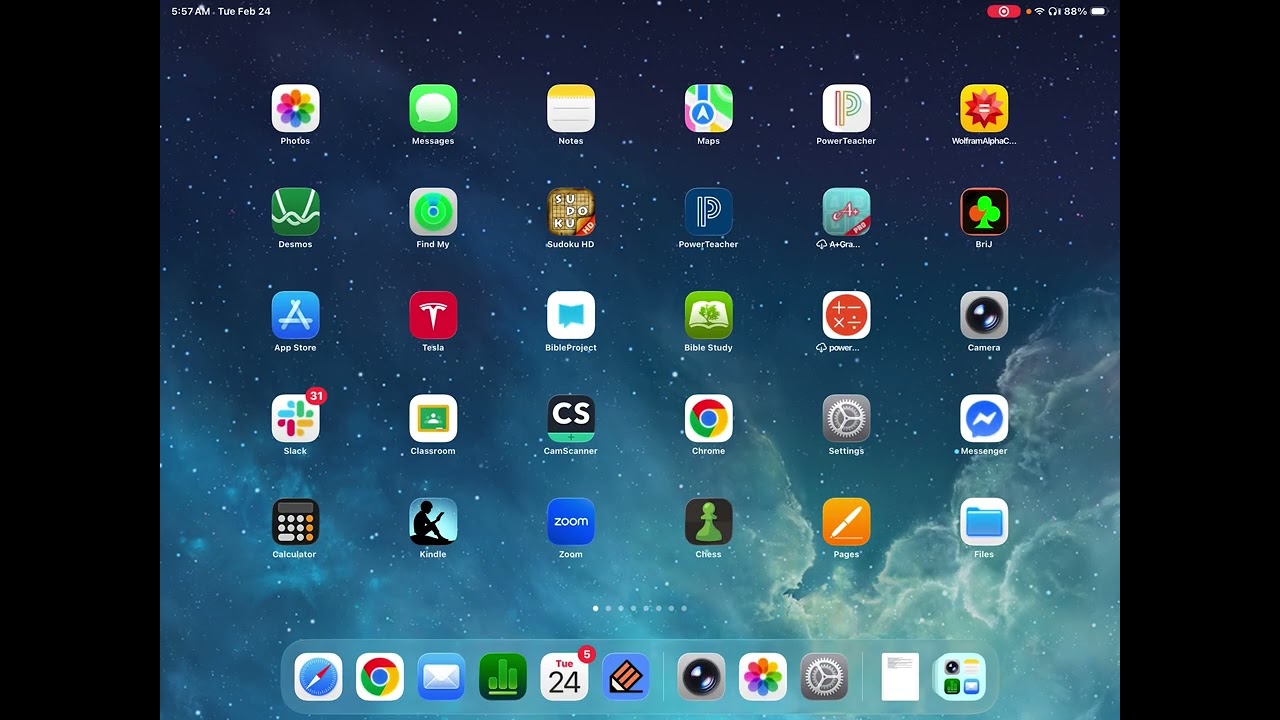This screenshot has height=720, width=1280.
Task: Open the Maps app
Action: click(709, 109)
